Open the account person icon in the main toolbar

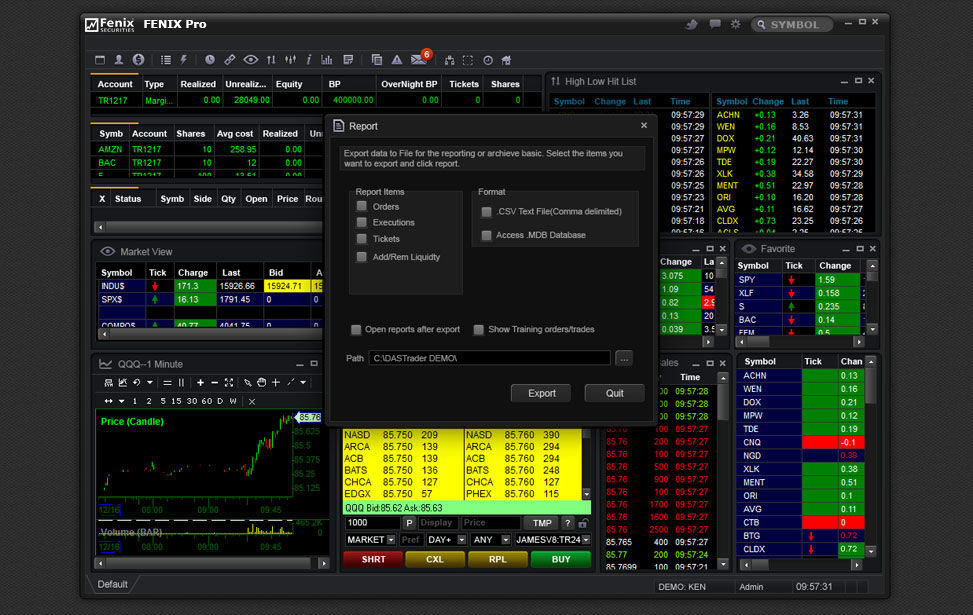[119, 60]
